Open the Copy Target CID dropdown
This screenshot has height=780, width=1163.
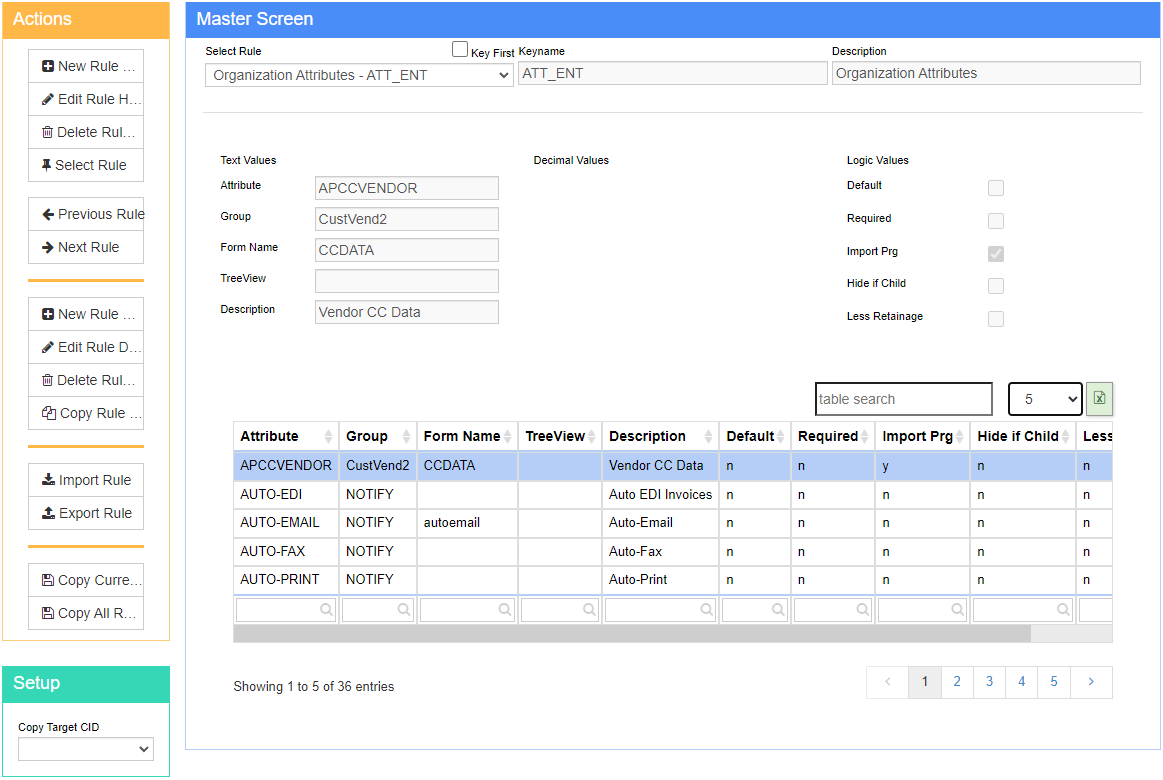point(86,749)
